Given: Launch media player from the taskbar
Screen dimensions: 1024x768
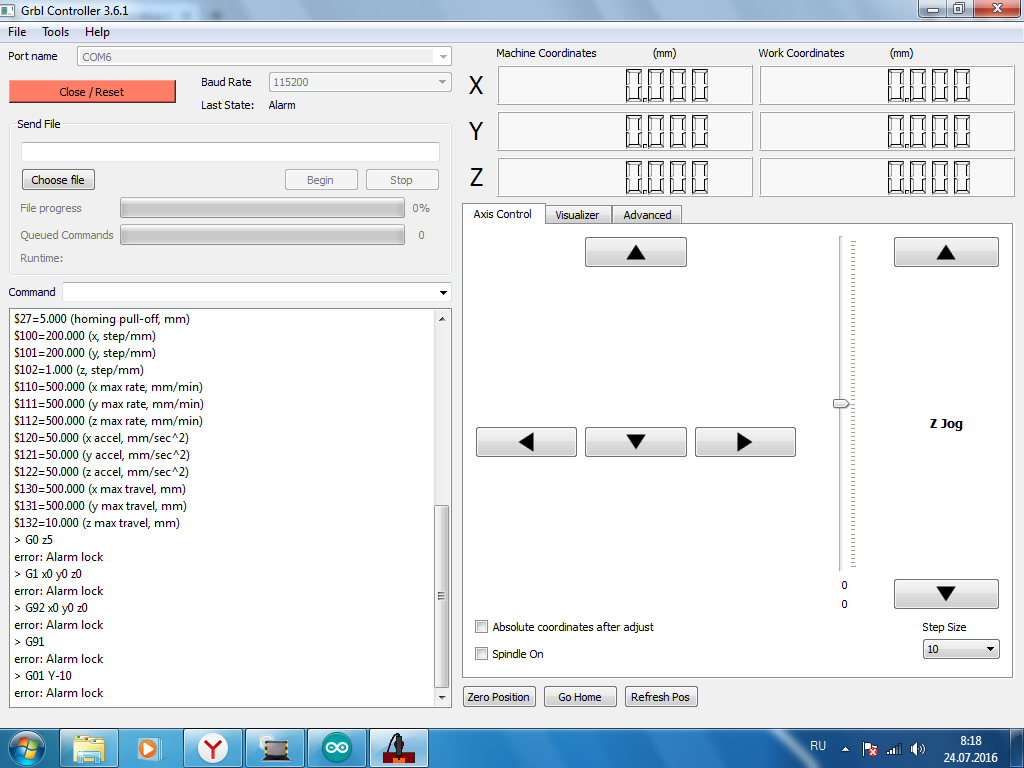Looking at the screenshot, I should [x=150, y=748].
